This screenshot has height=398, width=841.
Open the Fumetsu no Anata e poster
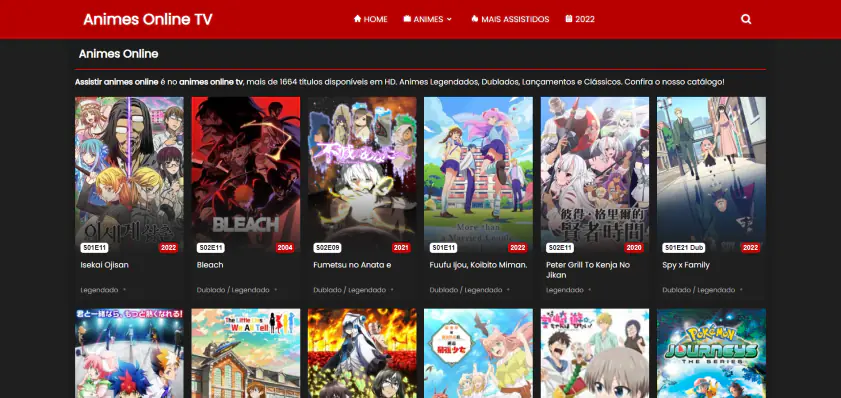click(362, 175)
